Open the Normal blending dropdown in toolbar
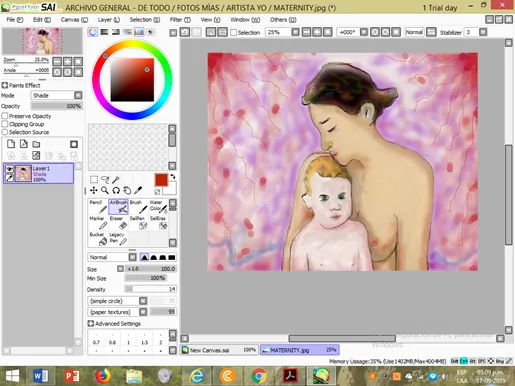Screen dimensions: 515x386 [414, 32]
